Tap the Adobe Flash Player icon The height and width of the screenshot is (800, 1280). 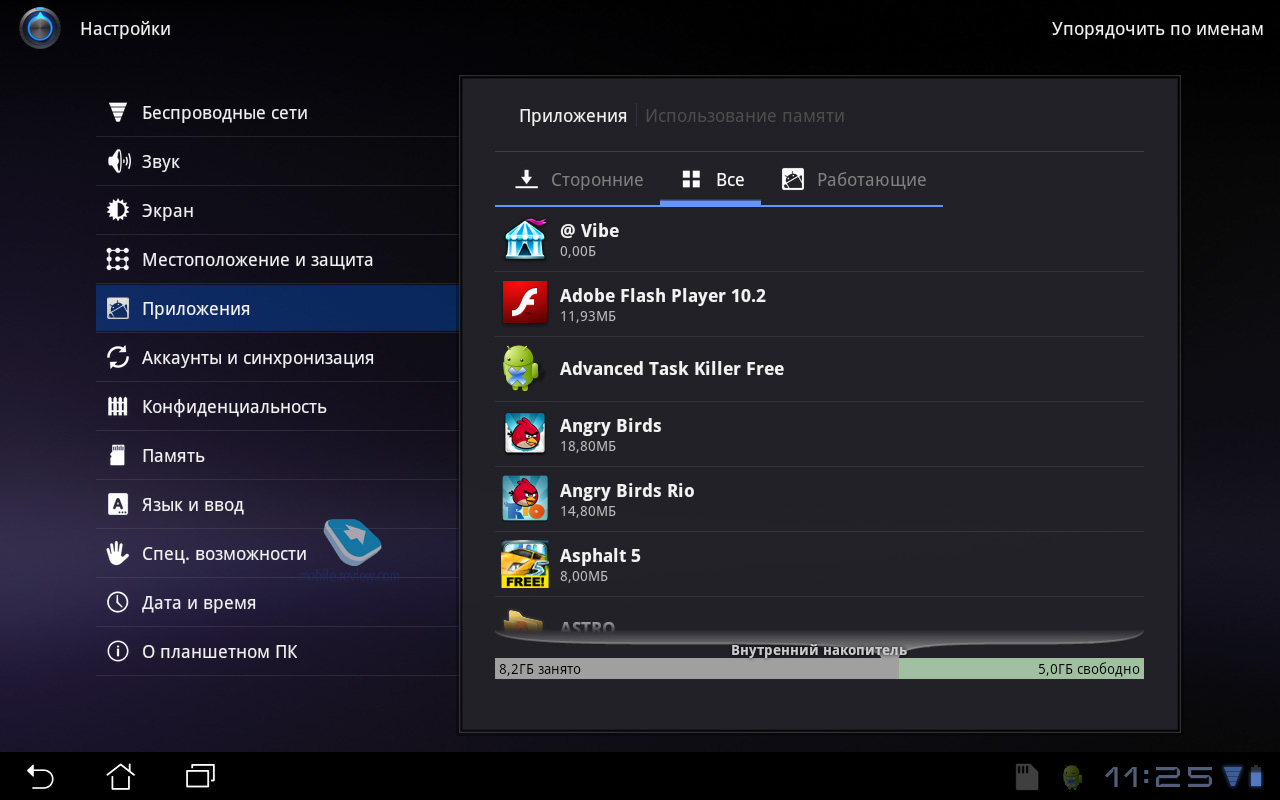(525, 303)
